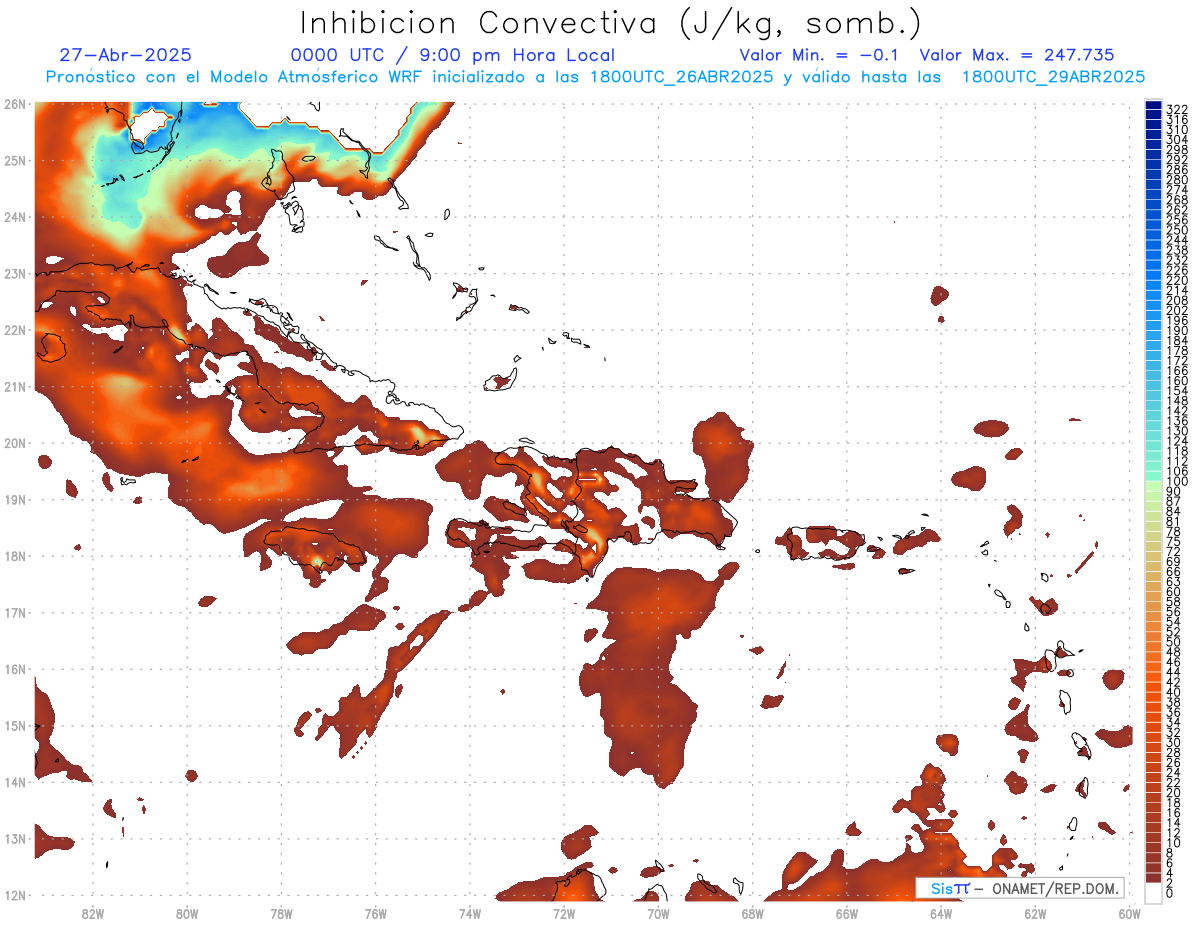Click the 66W longitude axis label
The image size is (1200, 927).
tap(846, 913)
